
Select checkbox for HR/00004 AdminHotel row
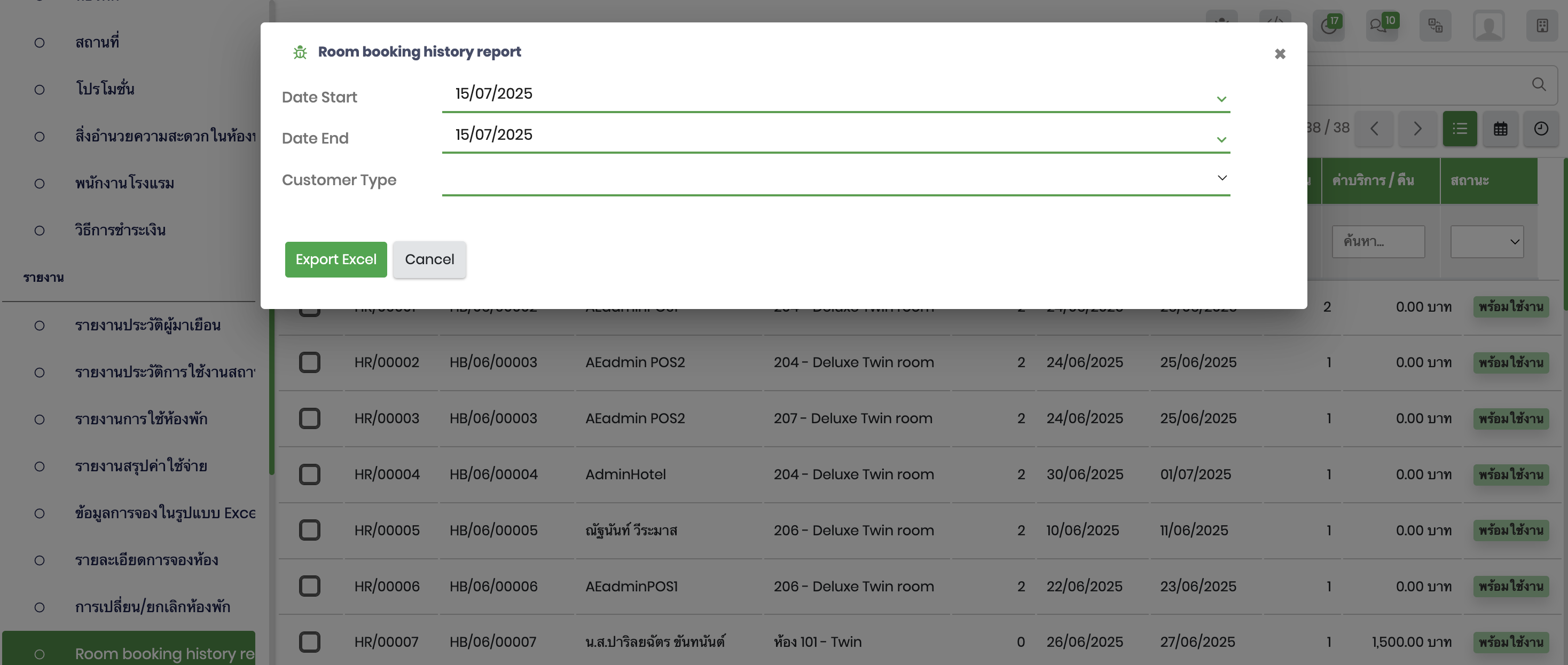(x=309, y=474)
